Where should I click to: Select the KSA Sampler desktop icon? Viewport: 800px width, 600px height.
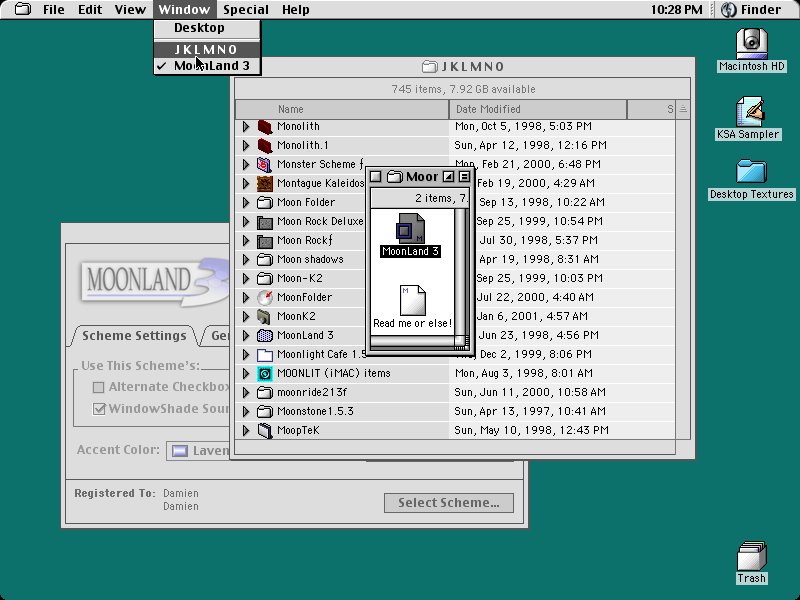(x=750, y=111)
